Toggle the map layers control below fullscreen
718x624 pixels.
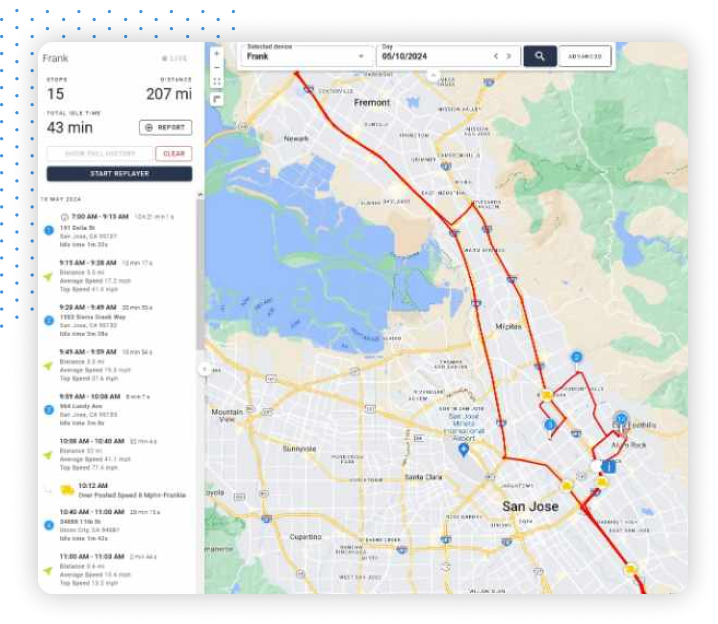pyautogui.click(x=217, y=98)
